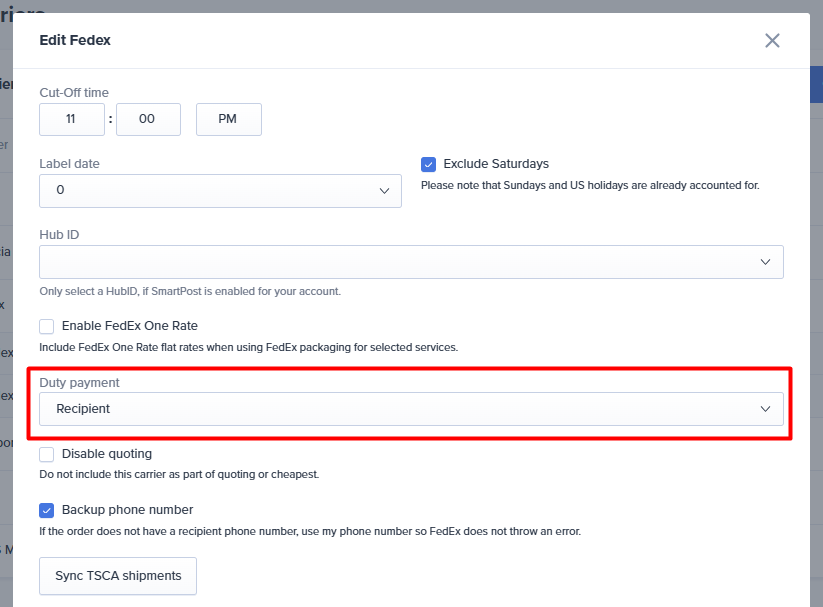This screenshot has height=607, width=823.
Task: Uncheck the Backup phone number checkbox
Action: 47,510
